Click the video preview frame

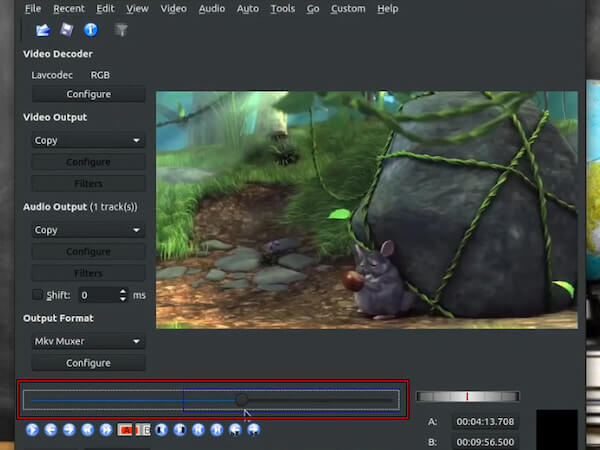point(367,210)
